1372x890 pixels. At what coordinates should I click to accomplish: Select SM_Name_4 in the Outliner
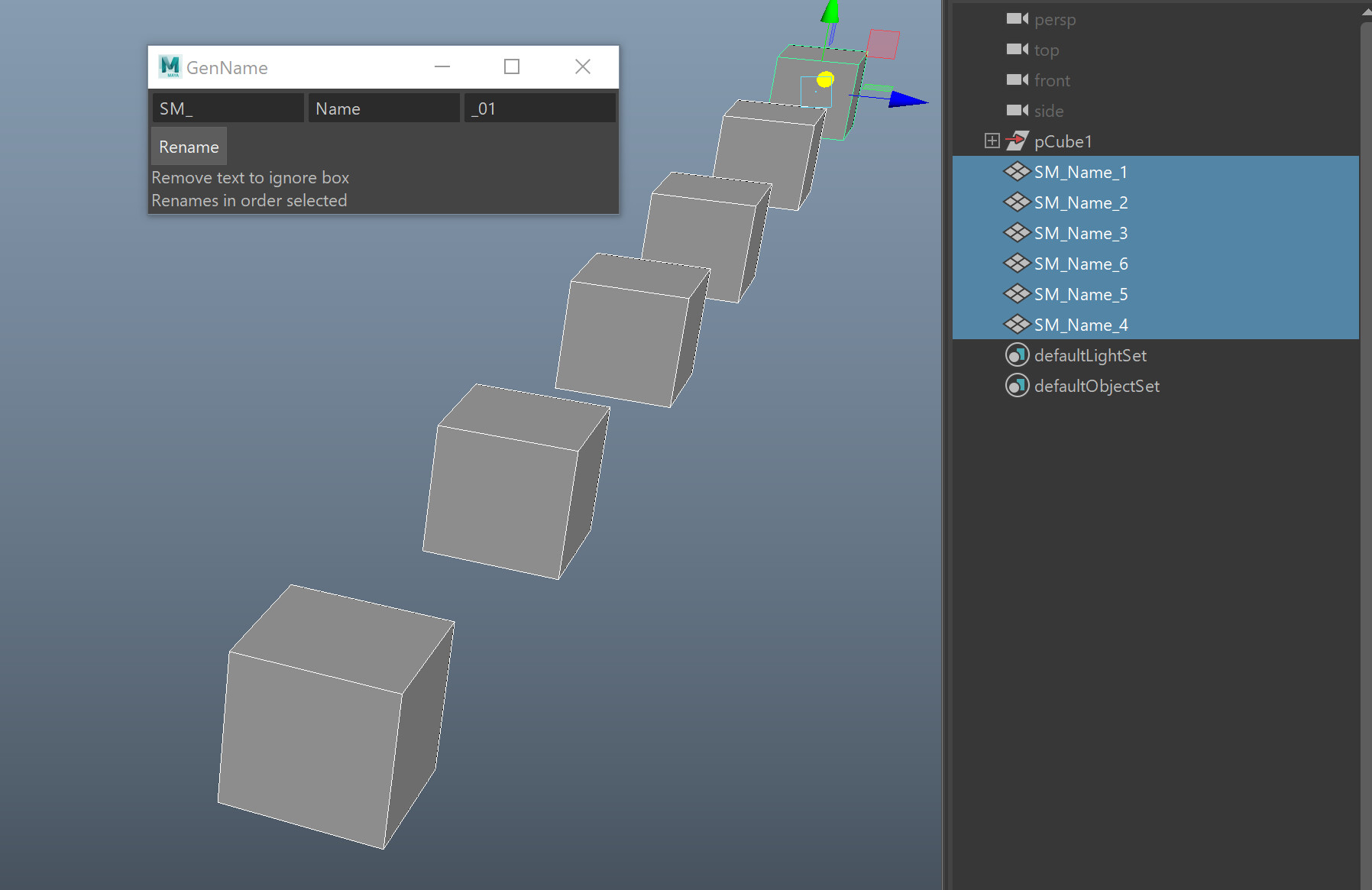[1080, 324]
